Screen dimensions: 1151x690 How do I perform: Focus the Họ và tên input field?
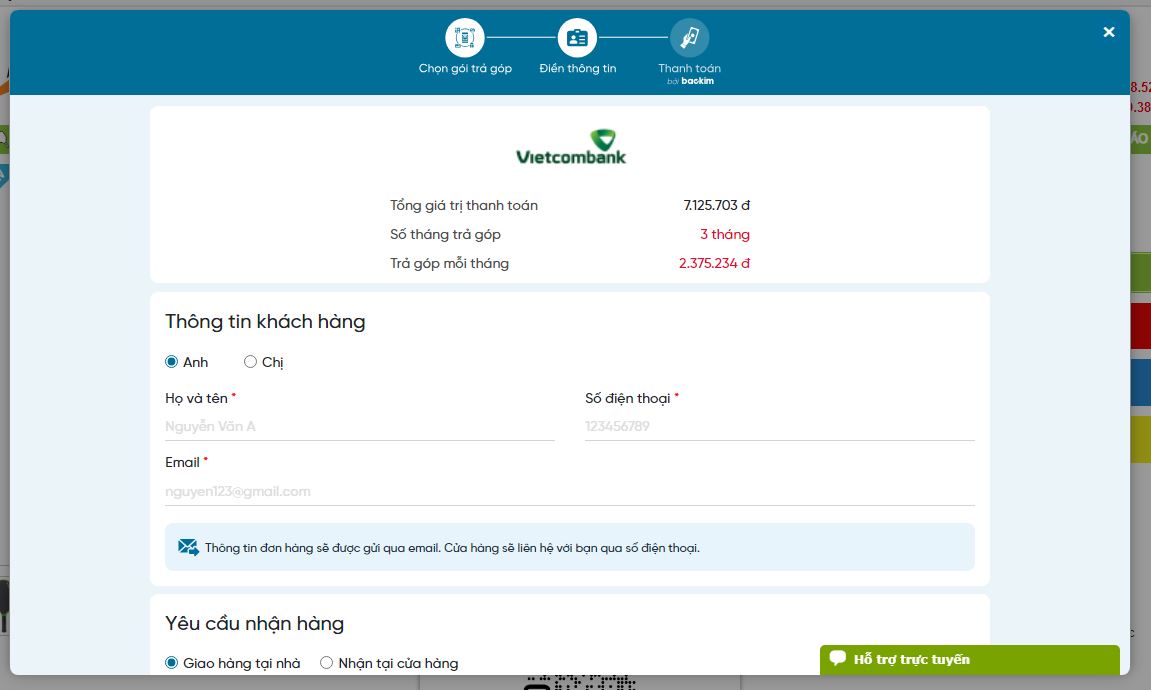coord(360,426)
